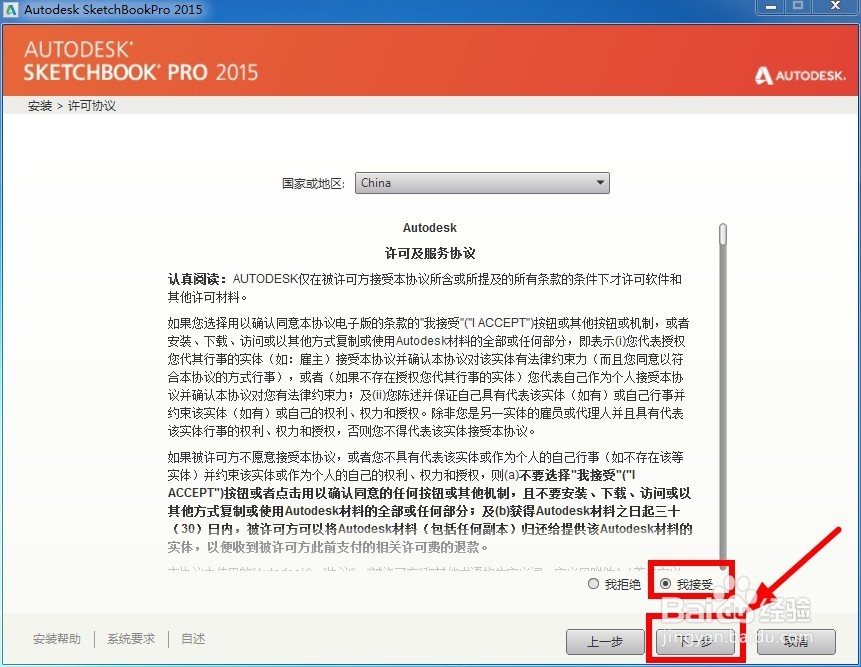The height and width of the screenshot is (667, 861).
Task: Minimize the installer window
Action: pos(771,7)
